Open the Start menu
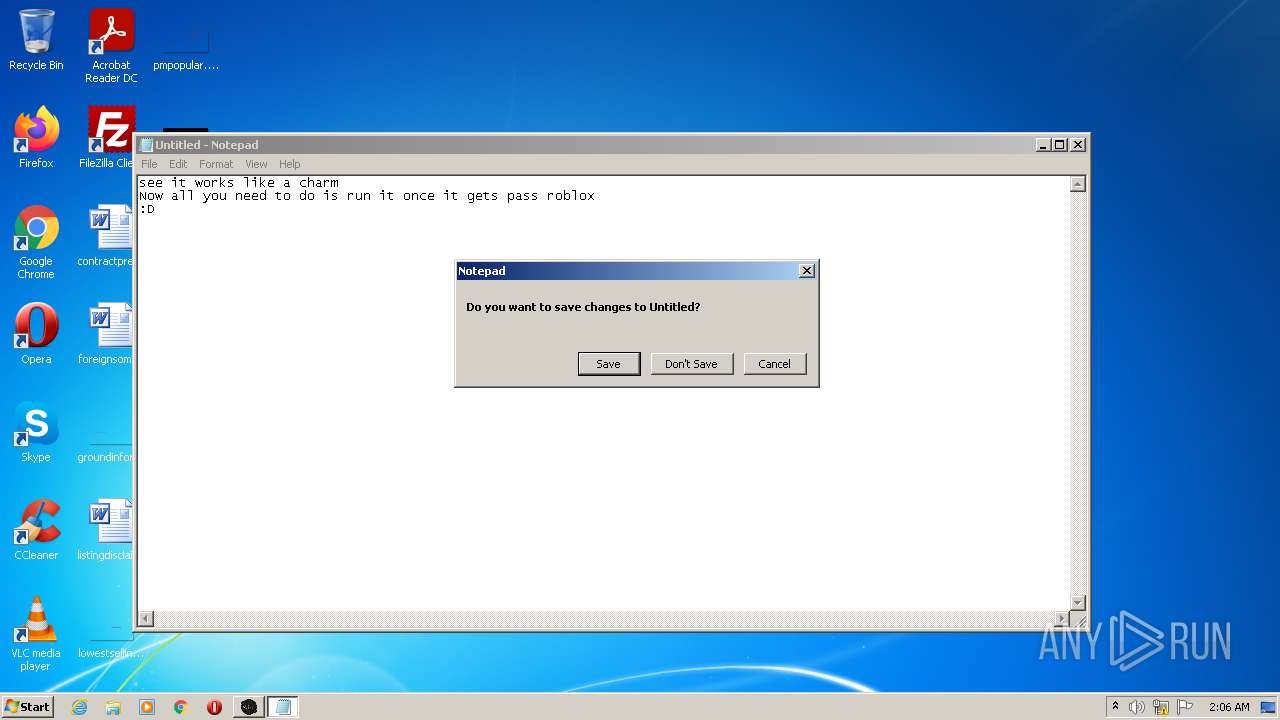The height and width of the screenshot is (720, 1280). coord(28,707)
